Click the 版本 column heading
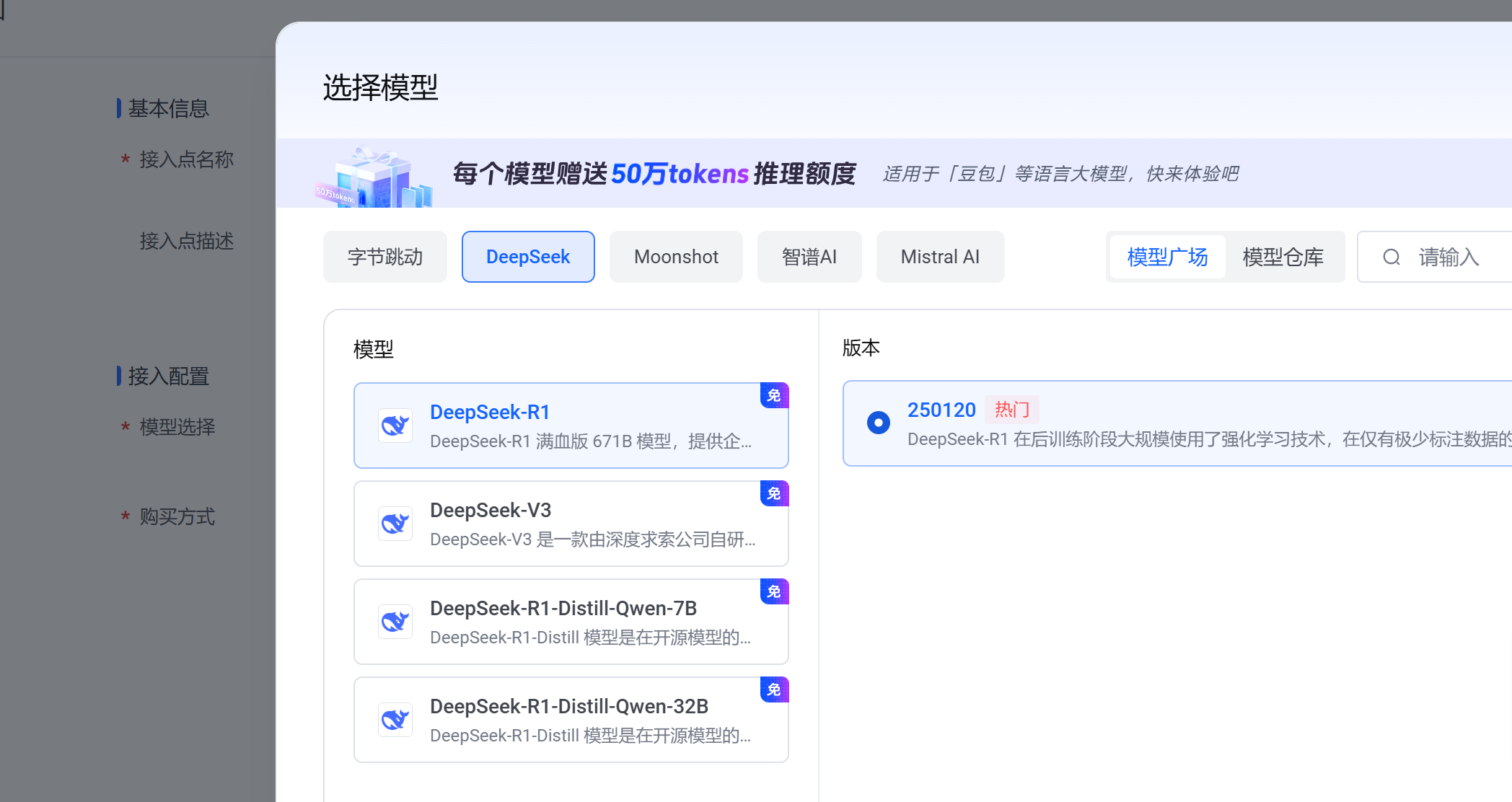This screenshot has height=802, width=1512. [x=861, y=348]
